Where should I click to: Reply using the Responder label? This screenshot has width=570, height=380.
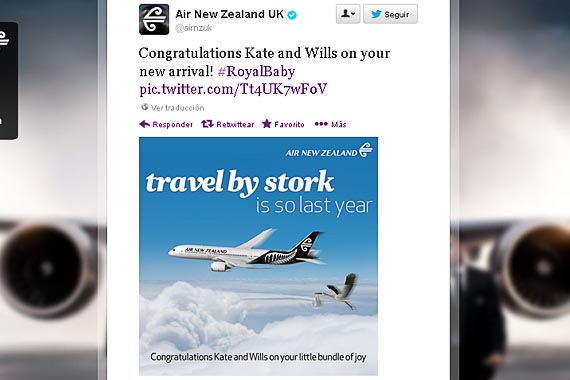coord(173,124)
